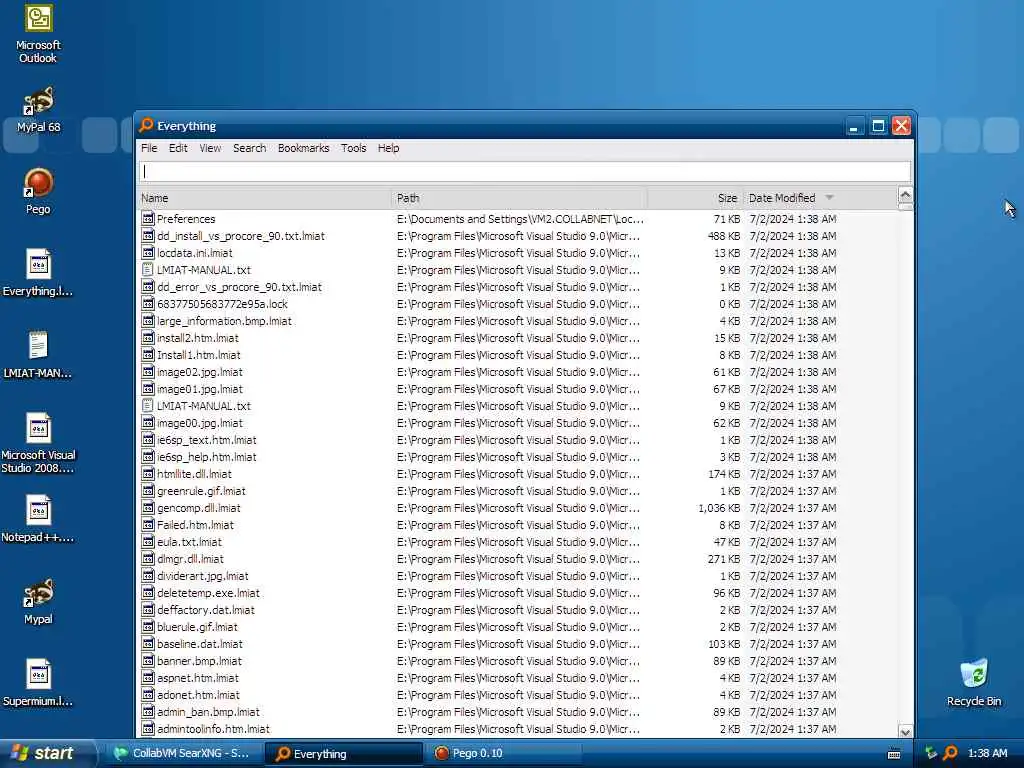Select baseline.dat.lmiat file name
1024x768 pixels.
[x=199, y=643]
